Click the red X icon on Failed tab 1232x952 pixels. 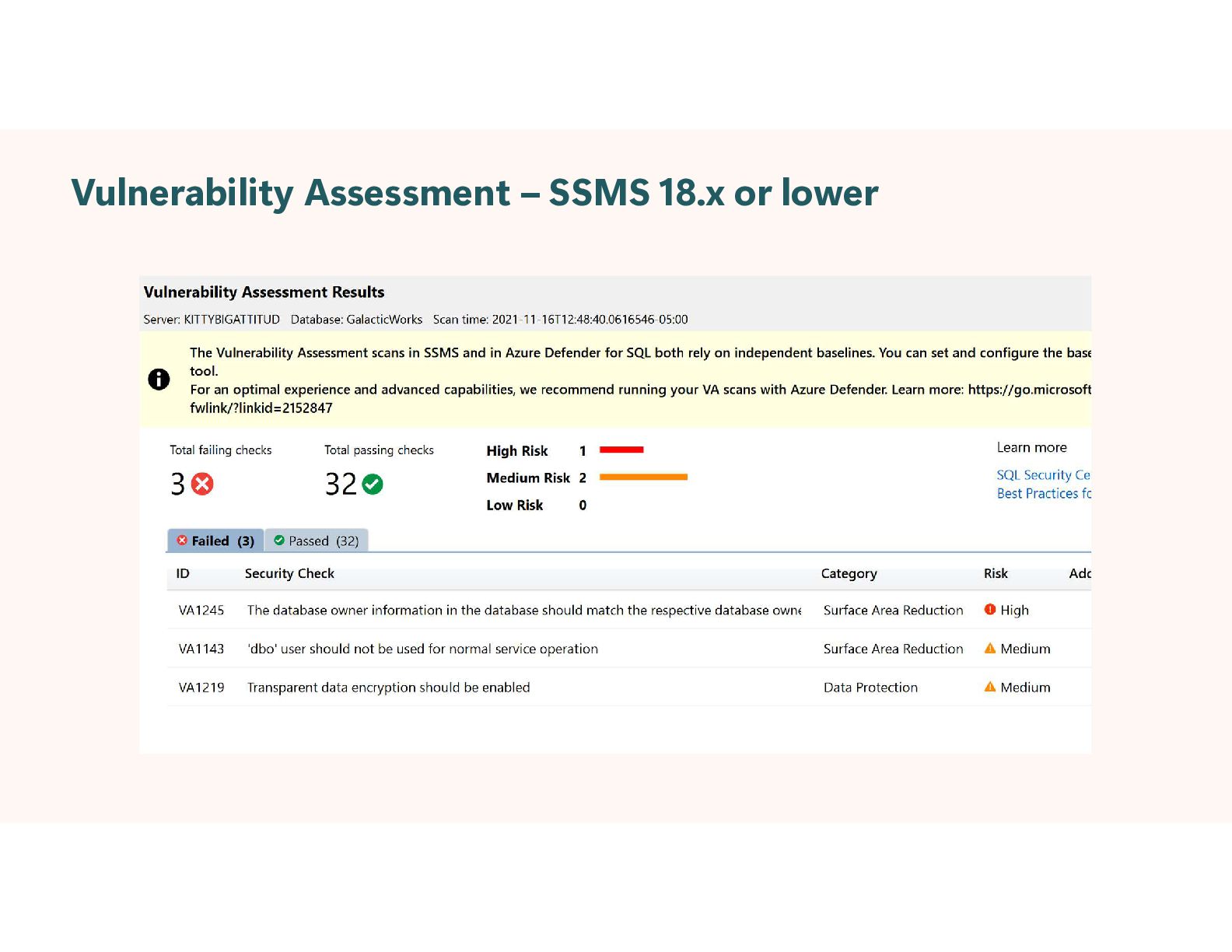(182, 541)
